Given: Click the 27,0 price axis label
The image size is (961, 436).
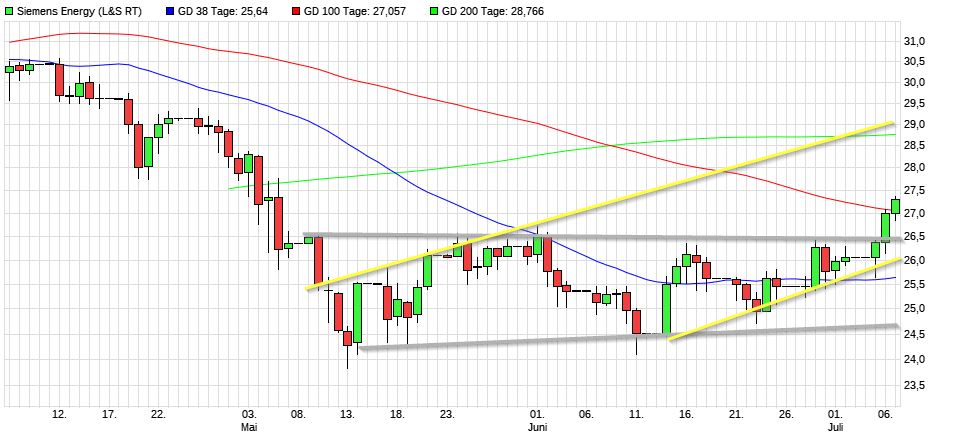Looking at the screenshot, I should coord(914,213).
